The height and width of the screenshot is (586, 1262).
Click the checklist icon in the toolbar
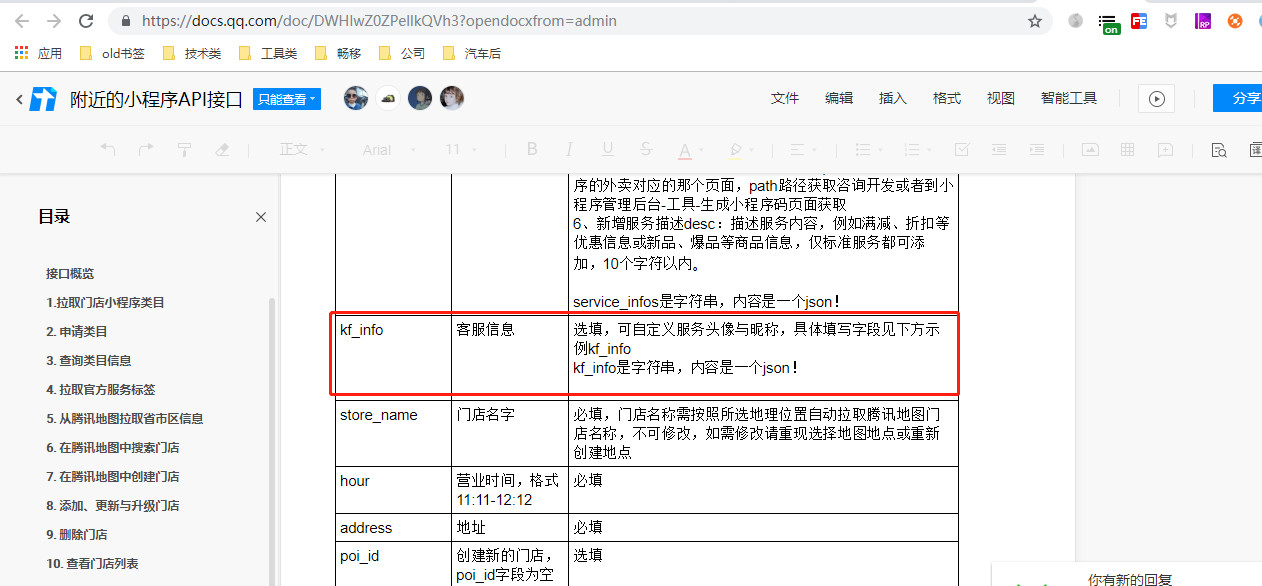pyautogui.click(x=962, y=149)
